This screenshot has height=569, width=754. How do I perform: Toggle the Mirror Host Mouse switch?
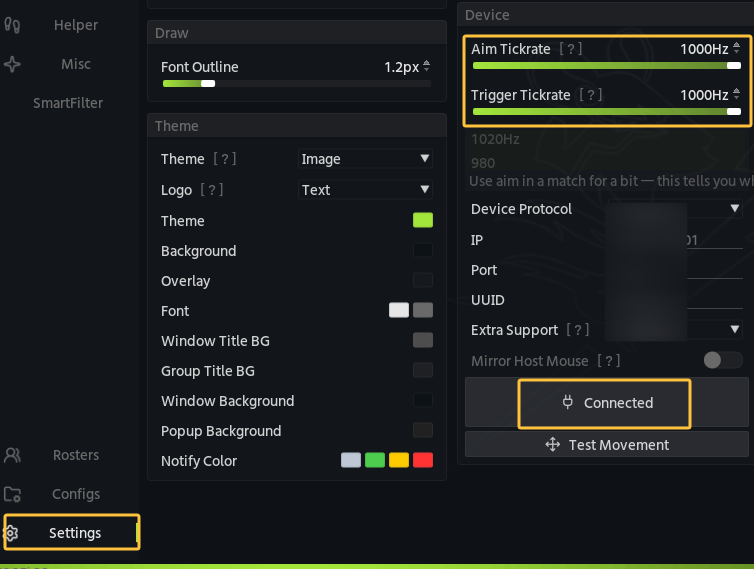pyautogui.click(x=722, y=360)
